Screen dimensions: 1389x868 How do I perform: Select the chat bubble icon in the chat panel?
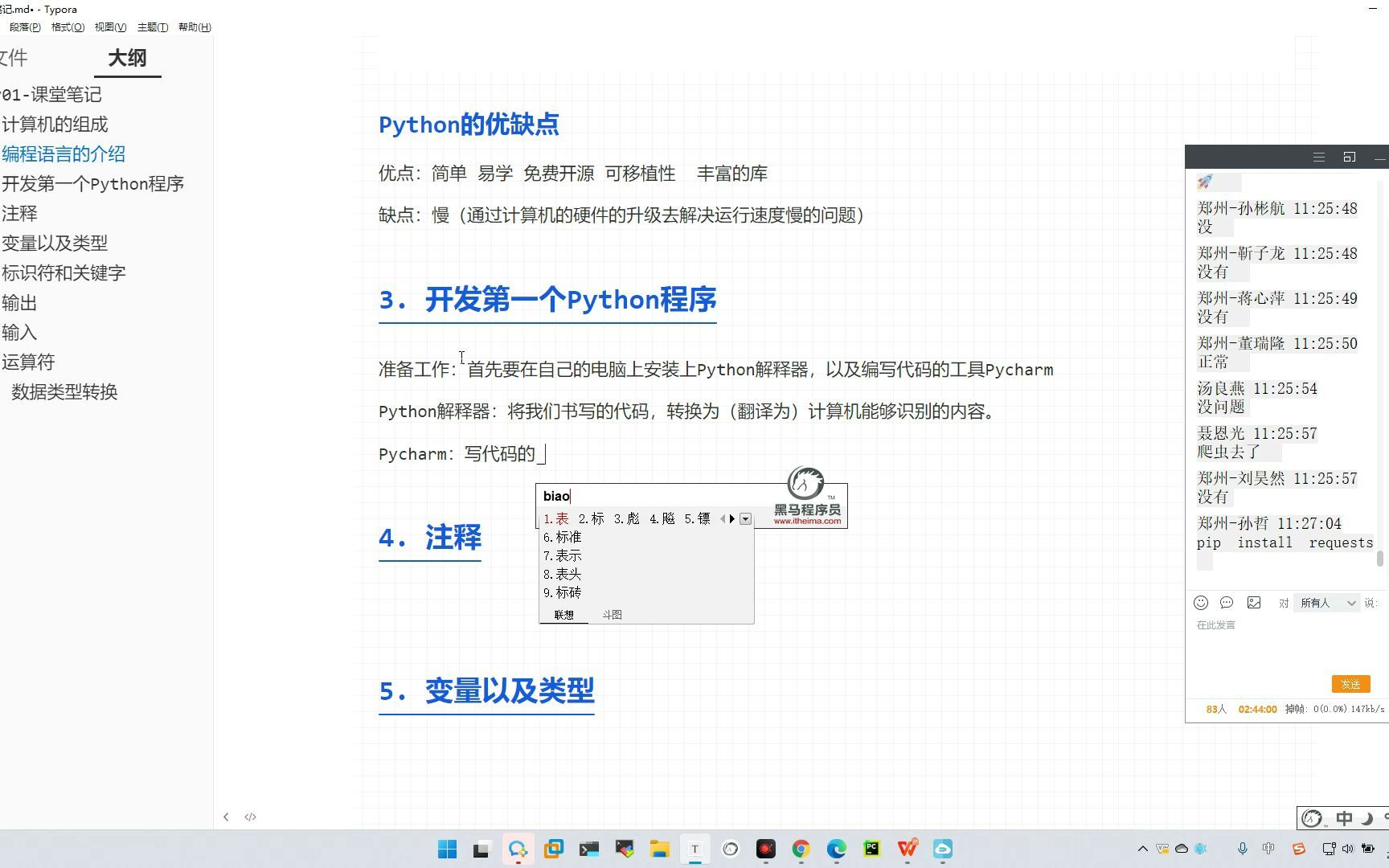1227,604
